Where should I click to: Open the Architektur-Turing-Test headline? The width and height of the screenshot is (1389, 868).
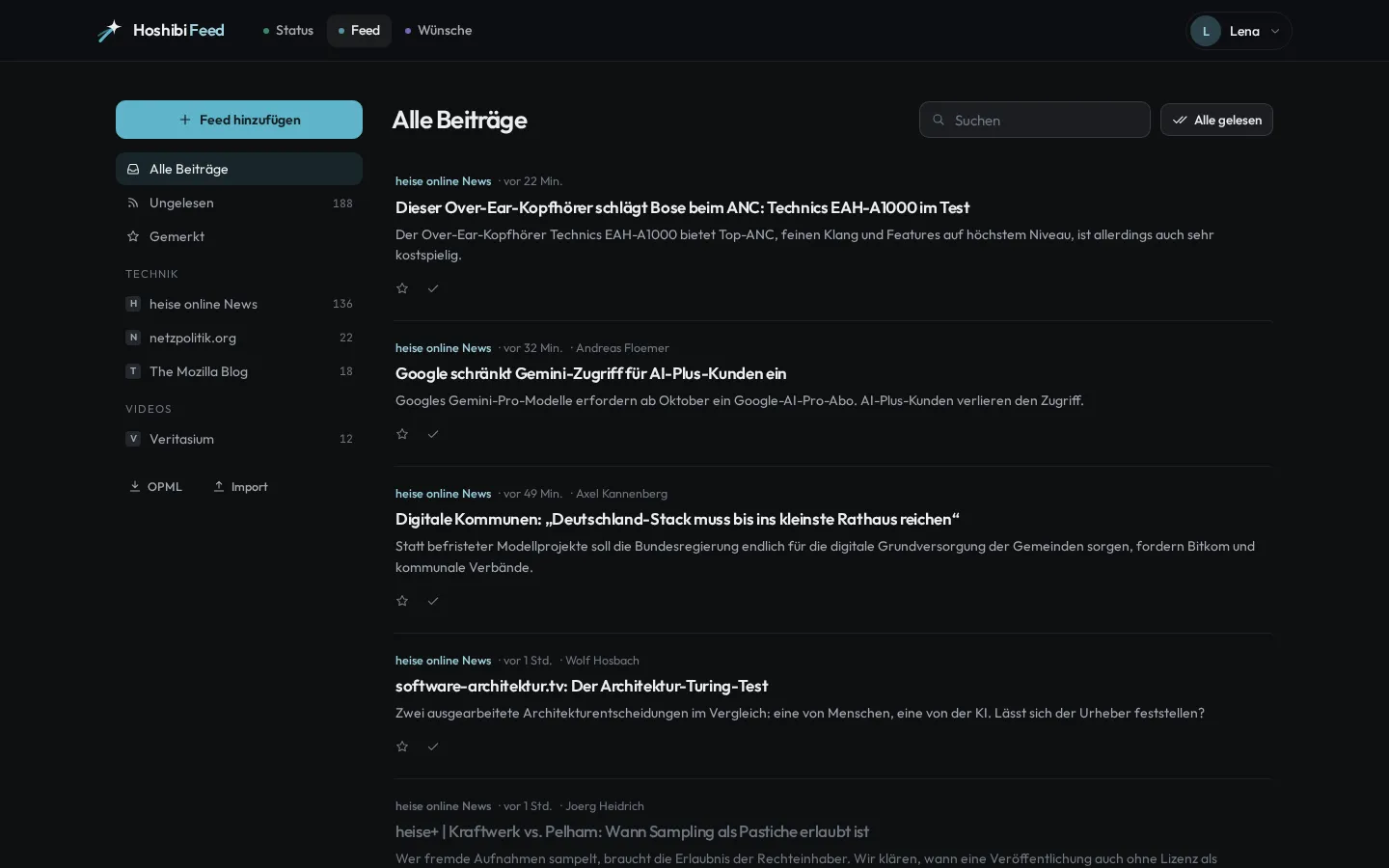click(582, 686)
